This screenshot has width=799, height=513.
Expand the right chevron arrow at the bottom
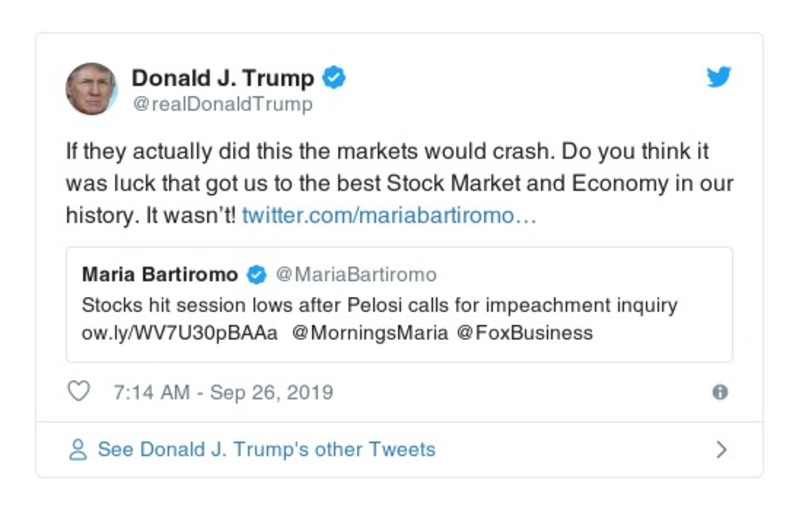[x=721, y=450]
